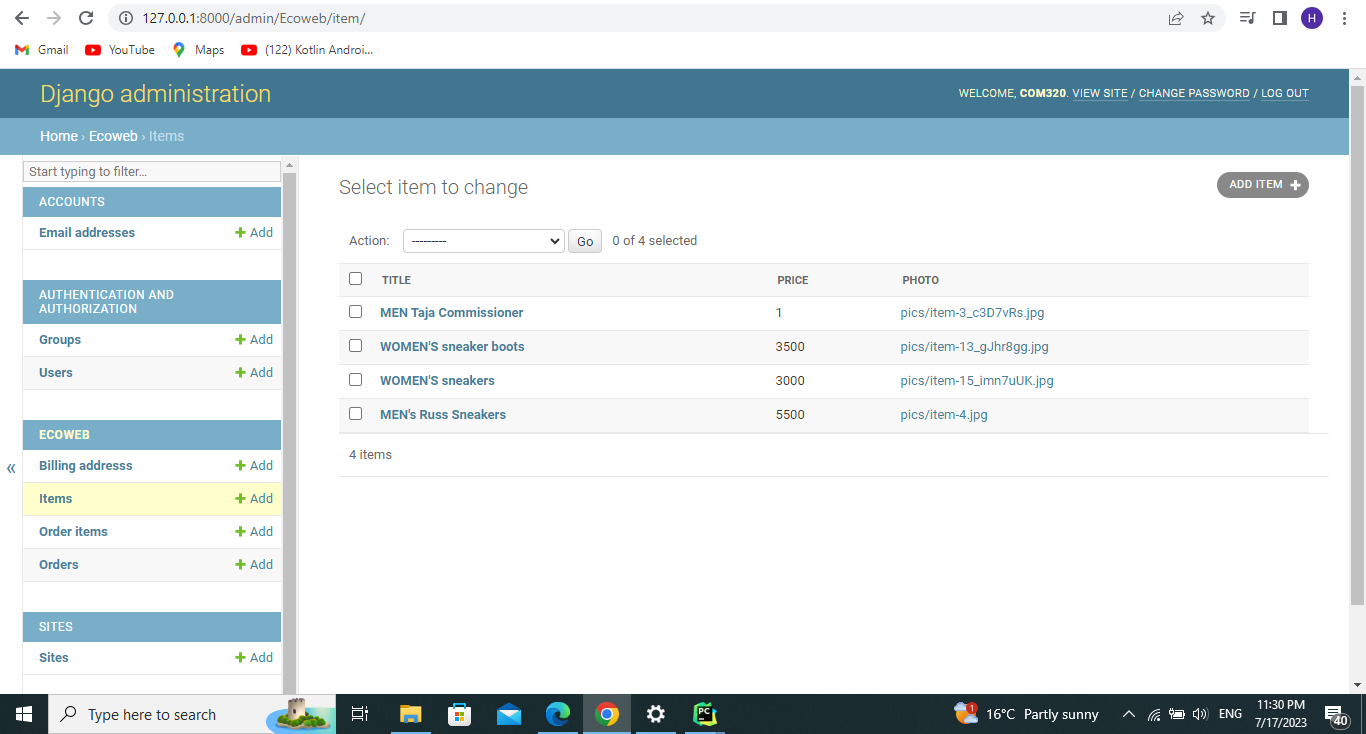Open the Action dropdown menu
1366x734 pixels.
coord(483,241)
